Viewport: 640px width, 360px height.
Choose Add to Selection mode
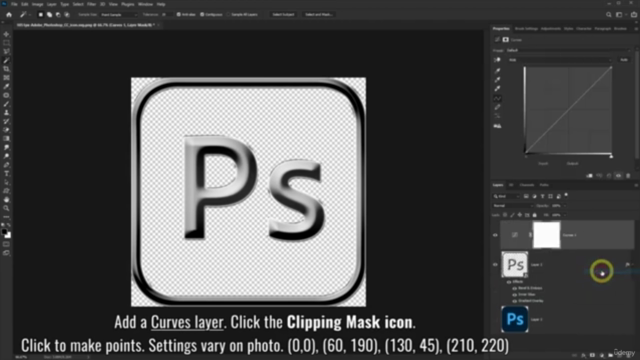(x=49, y=15)
